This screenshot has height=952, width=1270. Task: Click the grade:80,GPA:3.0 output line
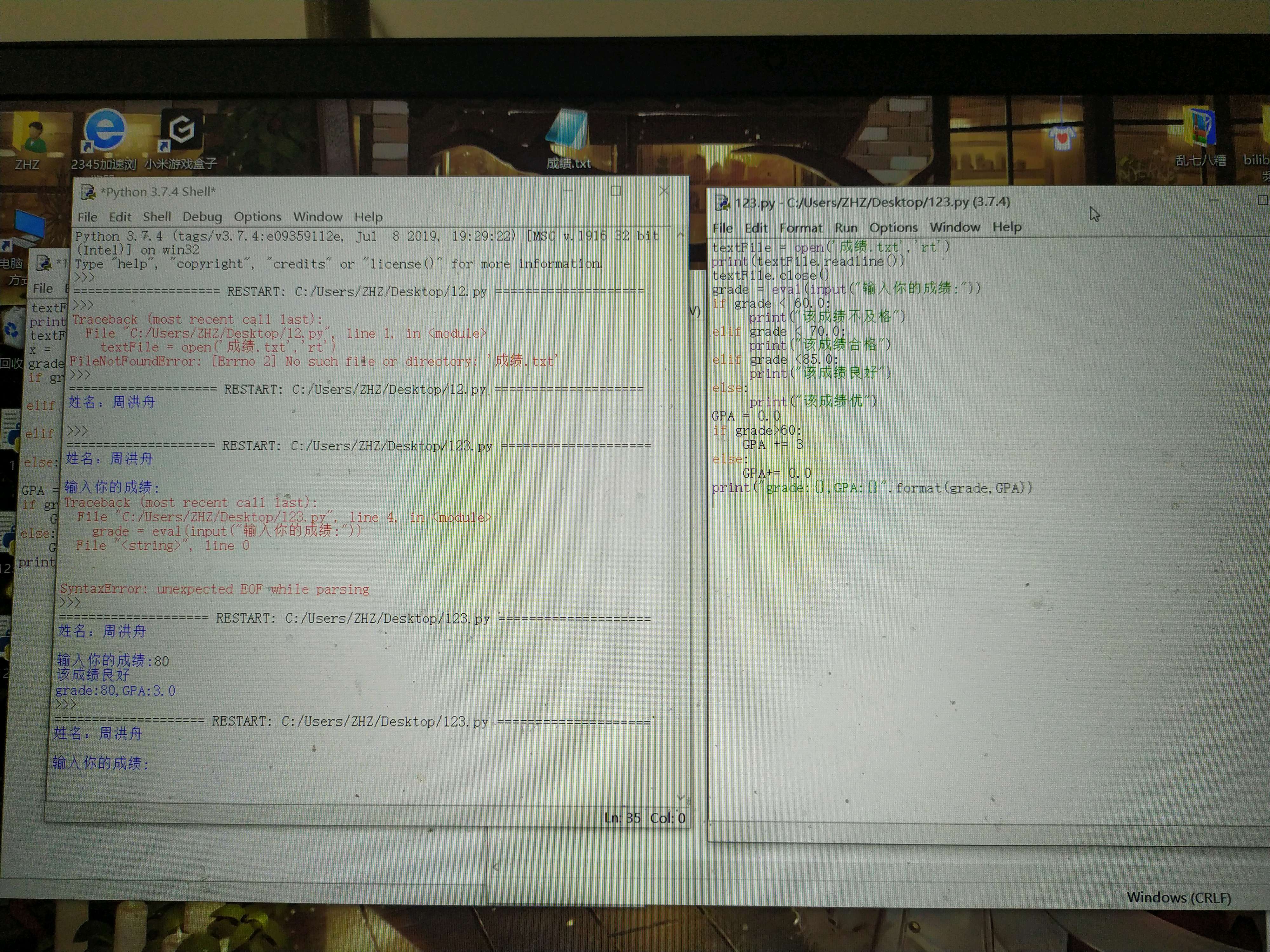[x=115, y=690]
